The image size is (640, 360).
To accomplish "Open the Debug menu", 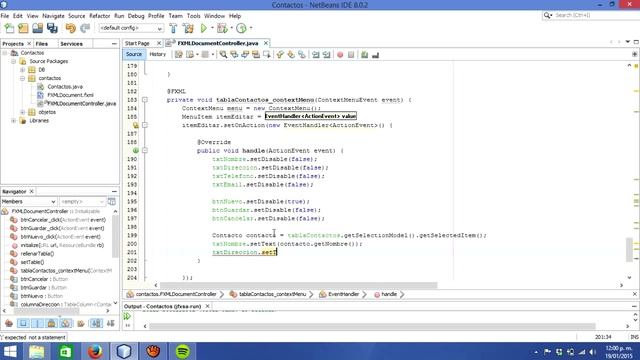I will (136, 16).
